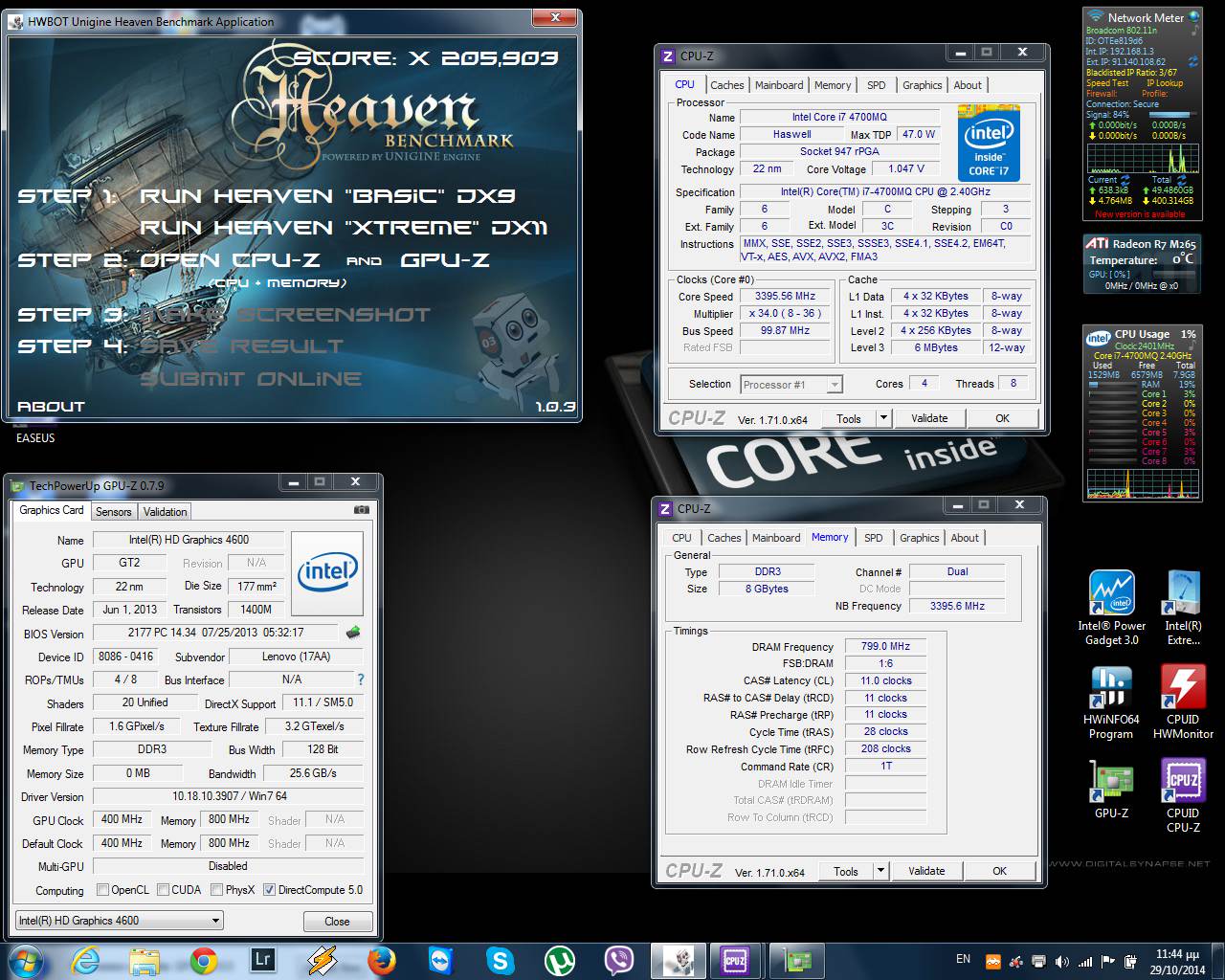The image size is (1225, 980).
Task: Switch to GPU-Z taskbar button
Action: coord(794,960)
